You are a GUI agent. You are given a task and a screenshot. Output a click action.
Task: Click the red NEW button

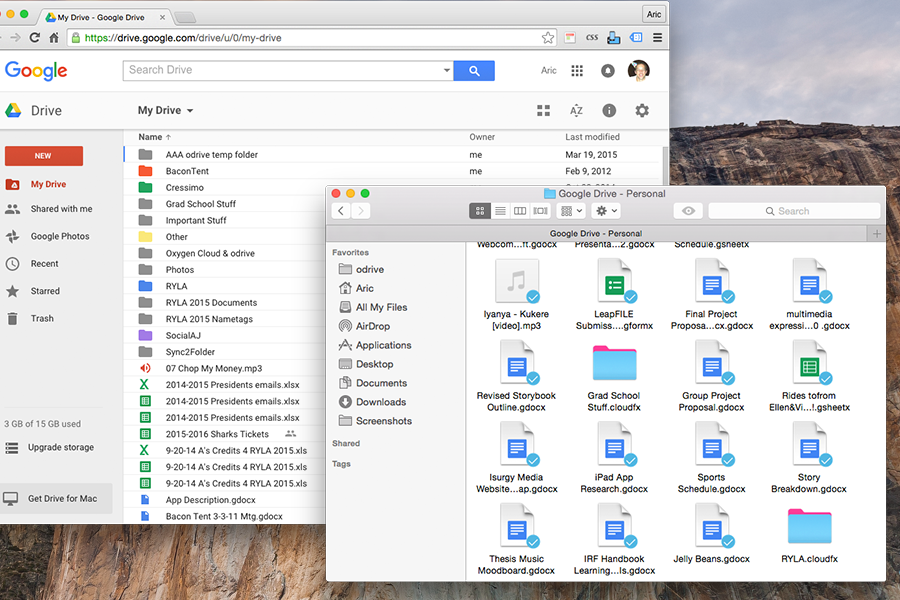point(44,156)
